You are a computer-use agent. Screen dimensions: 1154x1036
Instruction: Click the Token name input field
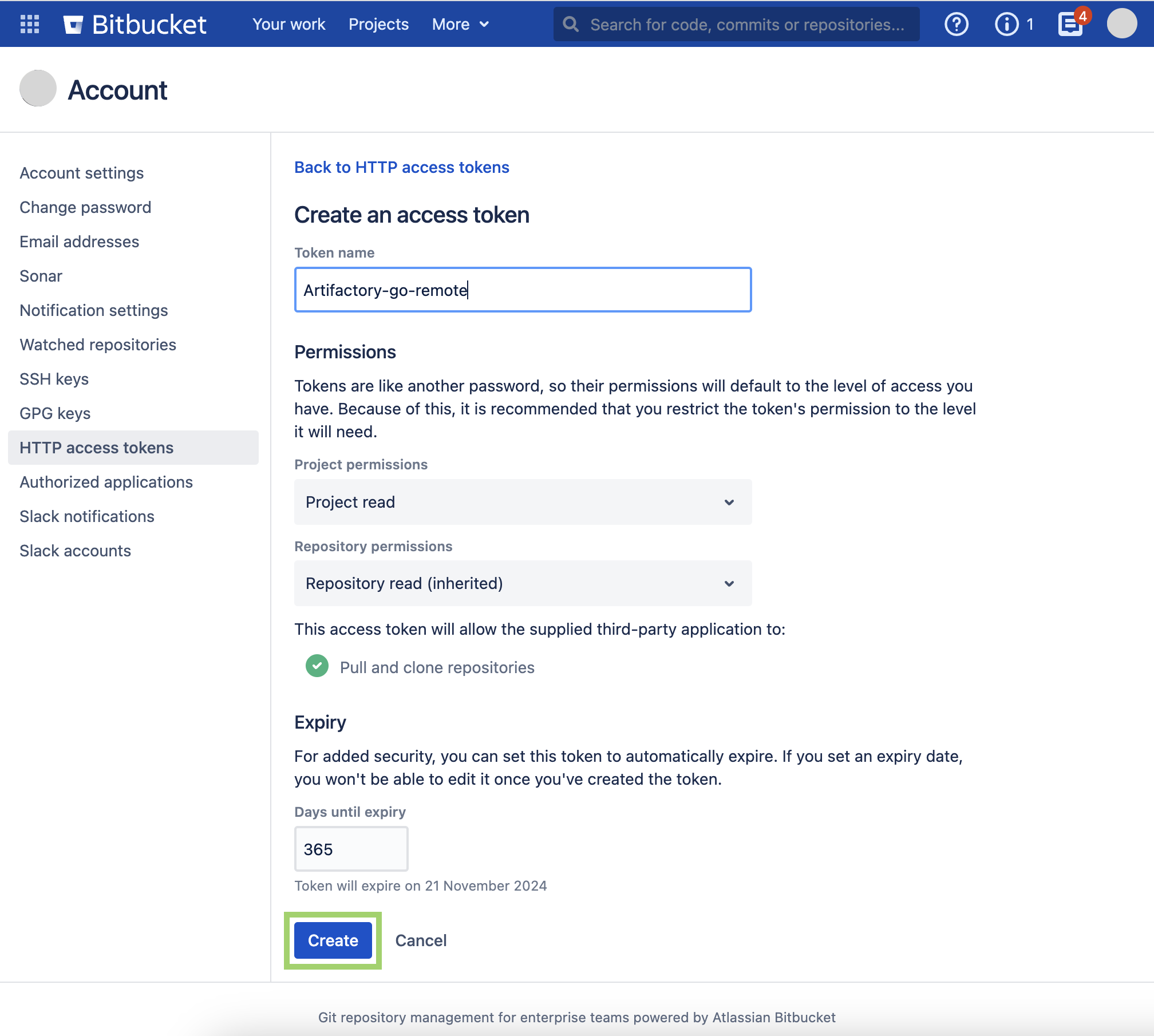click(522, 290)
